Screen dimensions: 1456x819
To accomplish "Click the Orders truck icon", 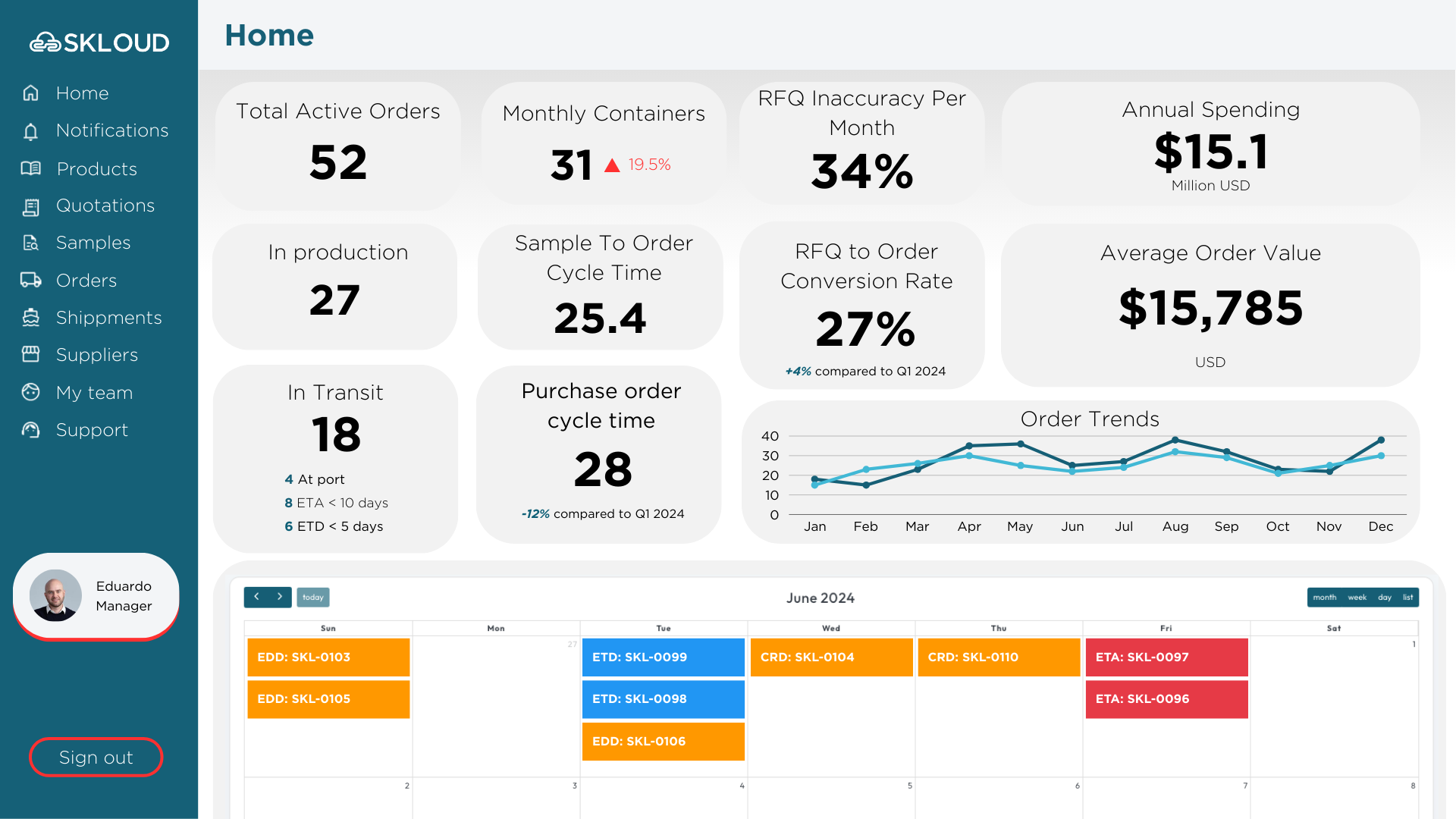I will (30, 280).
